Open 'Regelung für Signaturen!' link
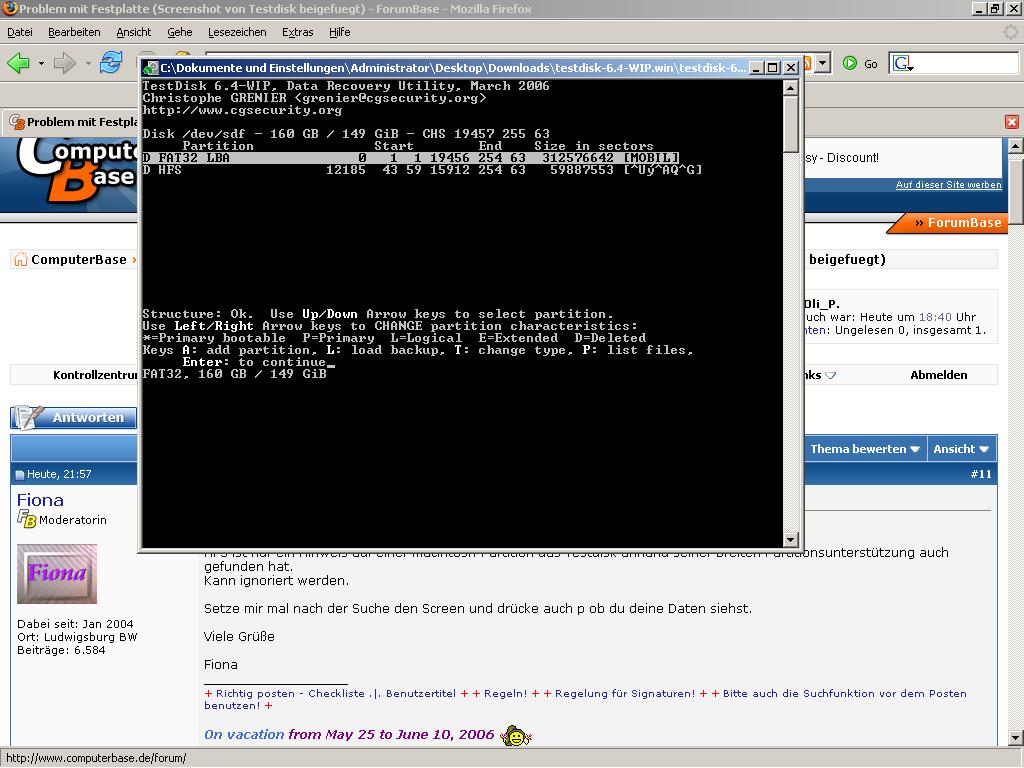 [625, 694]
